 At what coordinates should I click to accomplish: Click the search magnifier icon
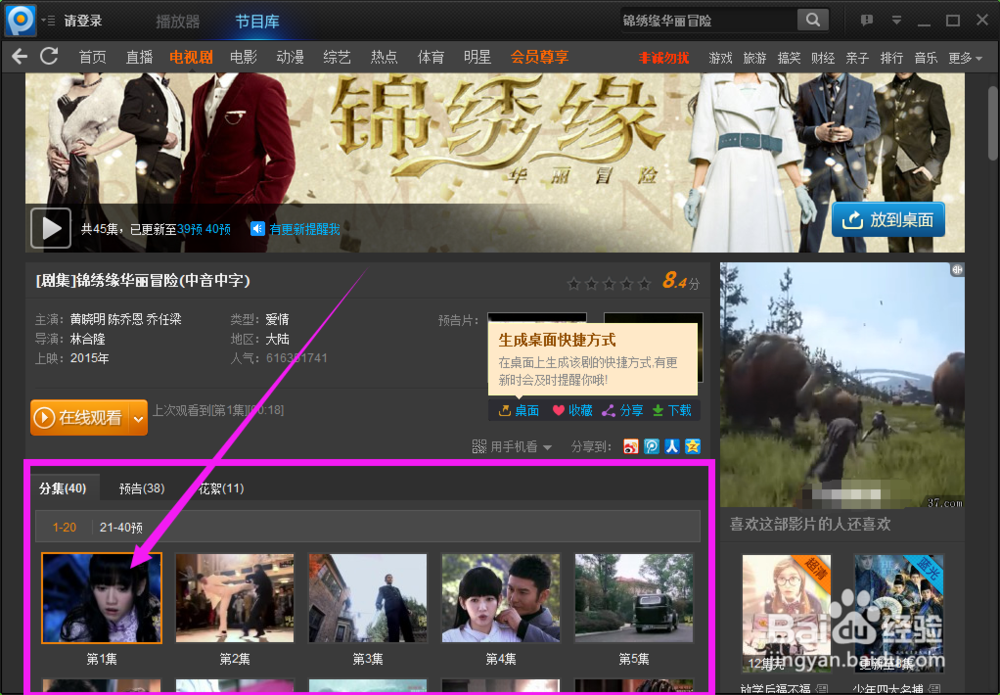[x=812, y=19]
